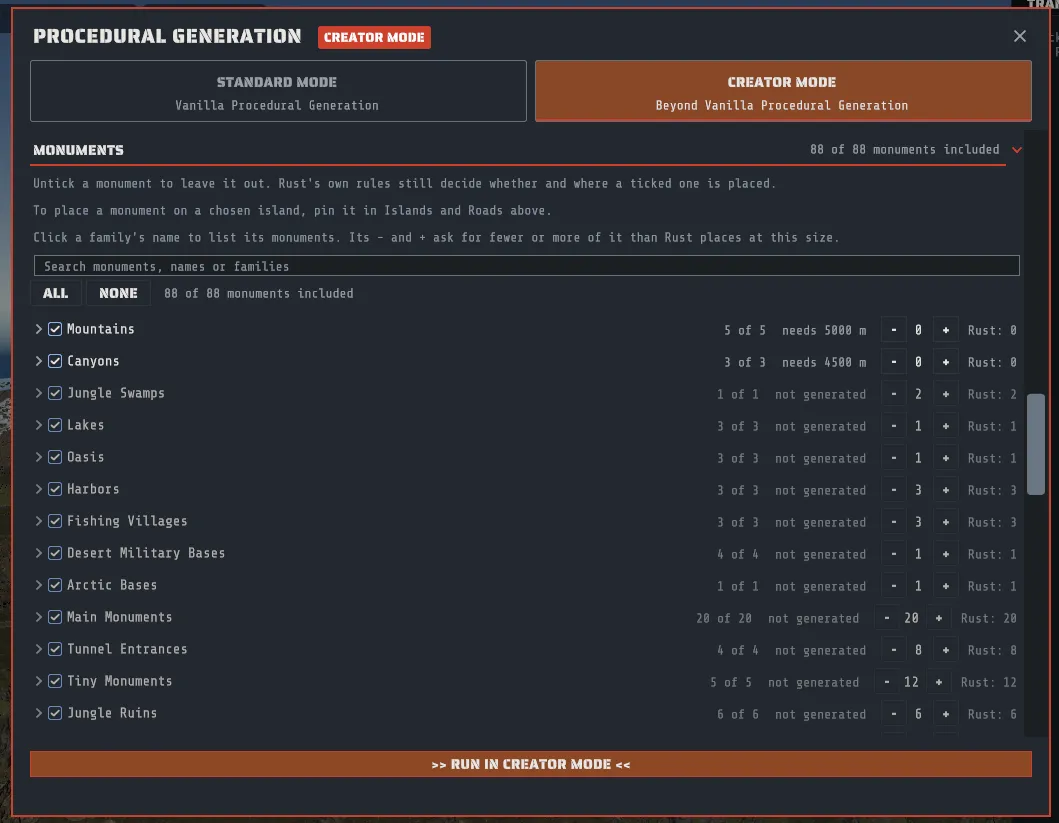Untick the Lakes checkbox
Viewport: 1059px width, 823px height.
55,425
